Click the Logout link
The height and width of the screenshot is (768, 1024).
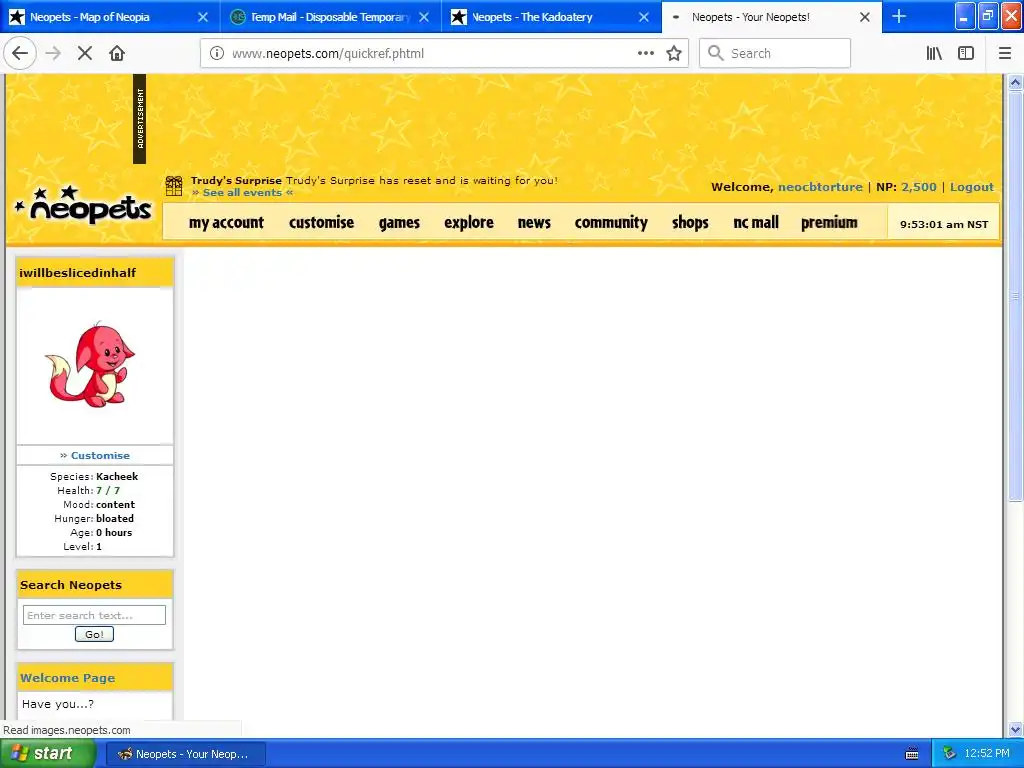[972, 187]
